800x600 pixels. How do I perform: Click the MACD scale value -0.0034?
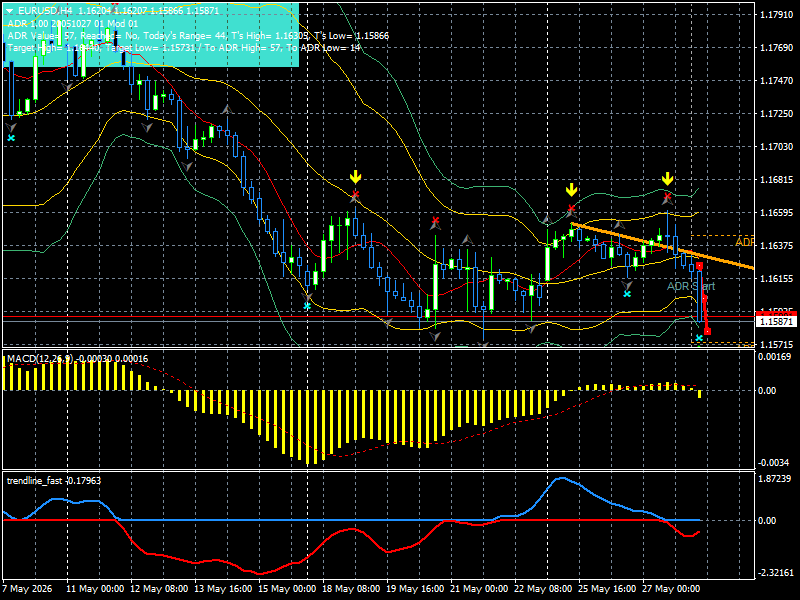tap(774, 463)
